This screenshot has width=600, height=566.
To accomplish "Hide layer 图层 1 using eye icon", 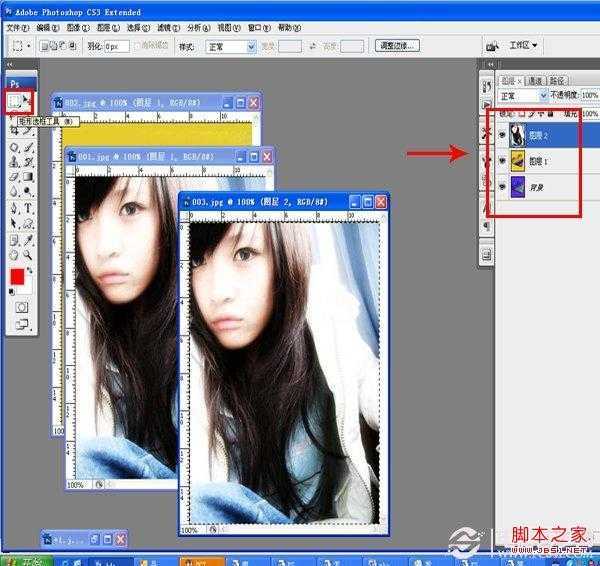I will pyautogui.click(x=502, y=160).
